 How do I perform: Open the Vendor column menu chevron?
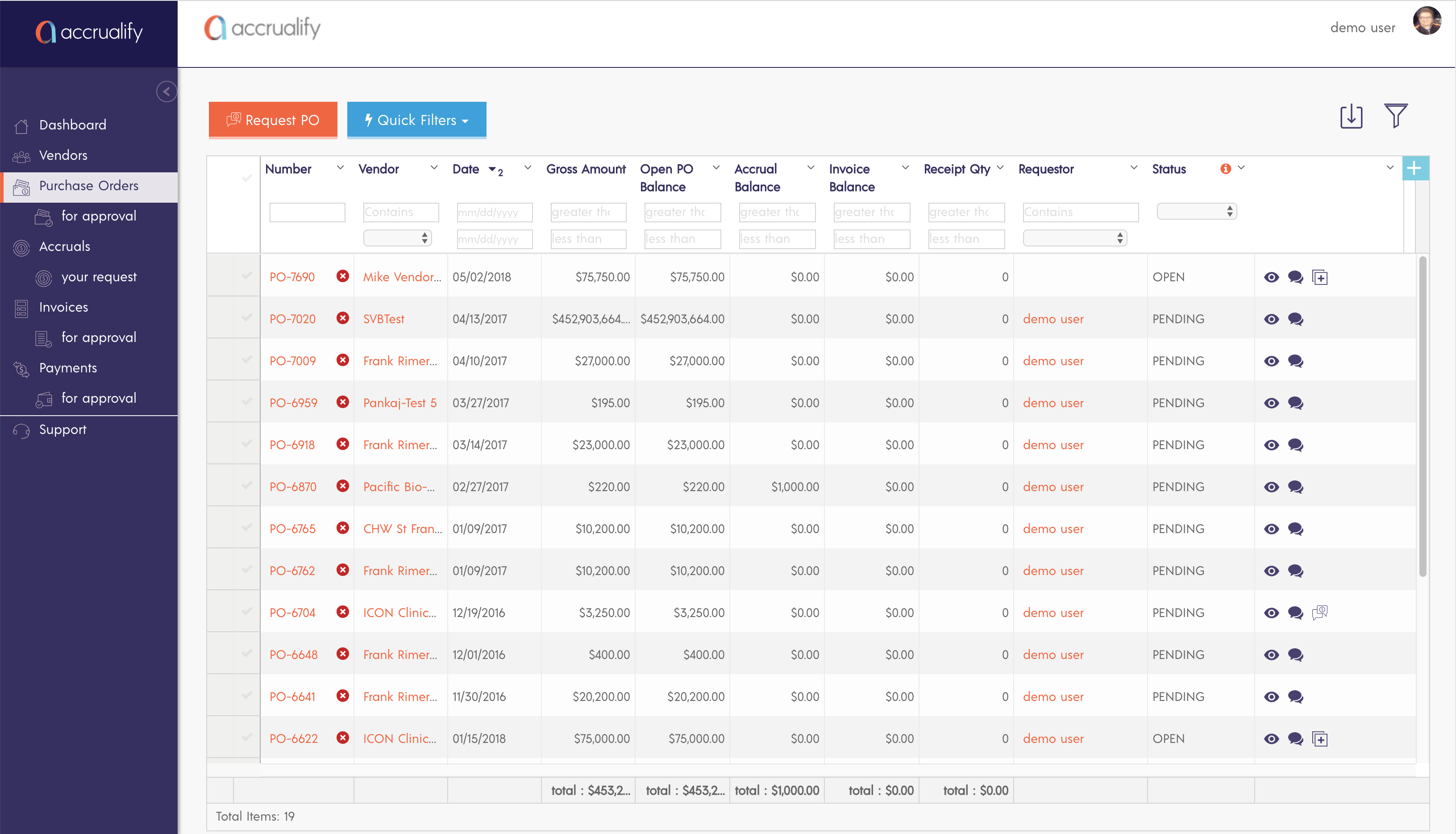[x=433, y=168]
